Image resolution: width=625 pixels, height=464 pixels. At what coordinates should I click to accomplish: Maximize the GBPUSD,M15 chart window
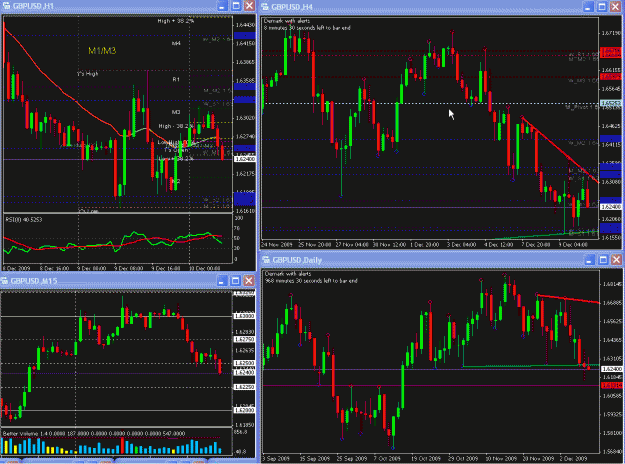coord(236,281)
